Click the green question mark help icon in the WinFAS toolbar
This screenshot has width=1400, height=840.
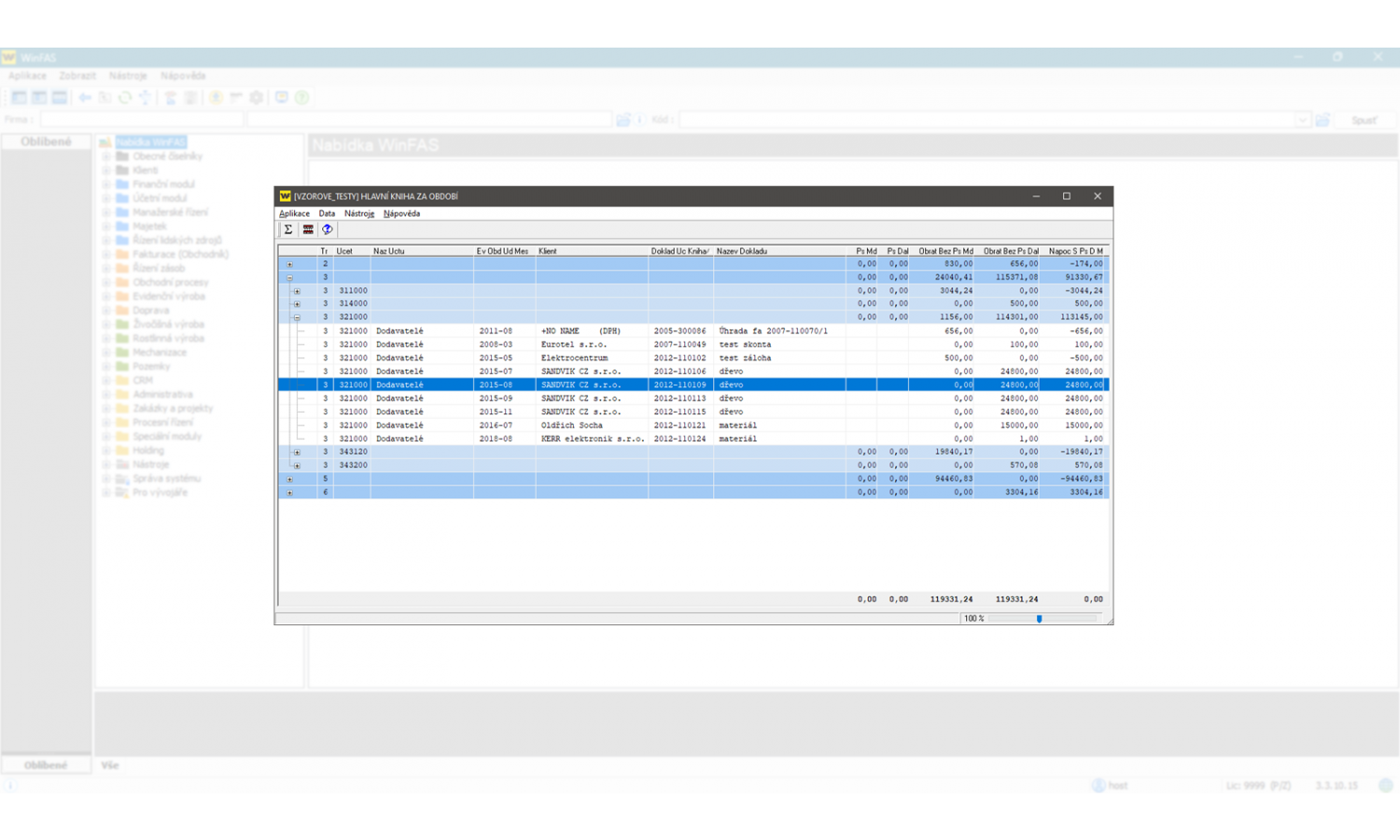coord(301,97)
